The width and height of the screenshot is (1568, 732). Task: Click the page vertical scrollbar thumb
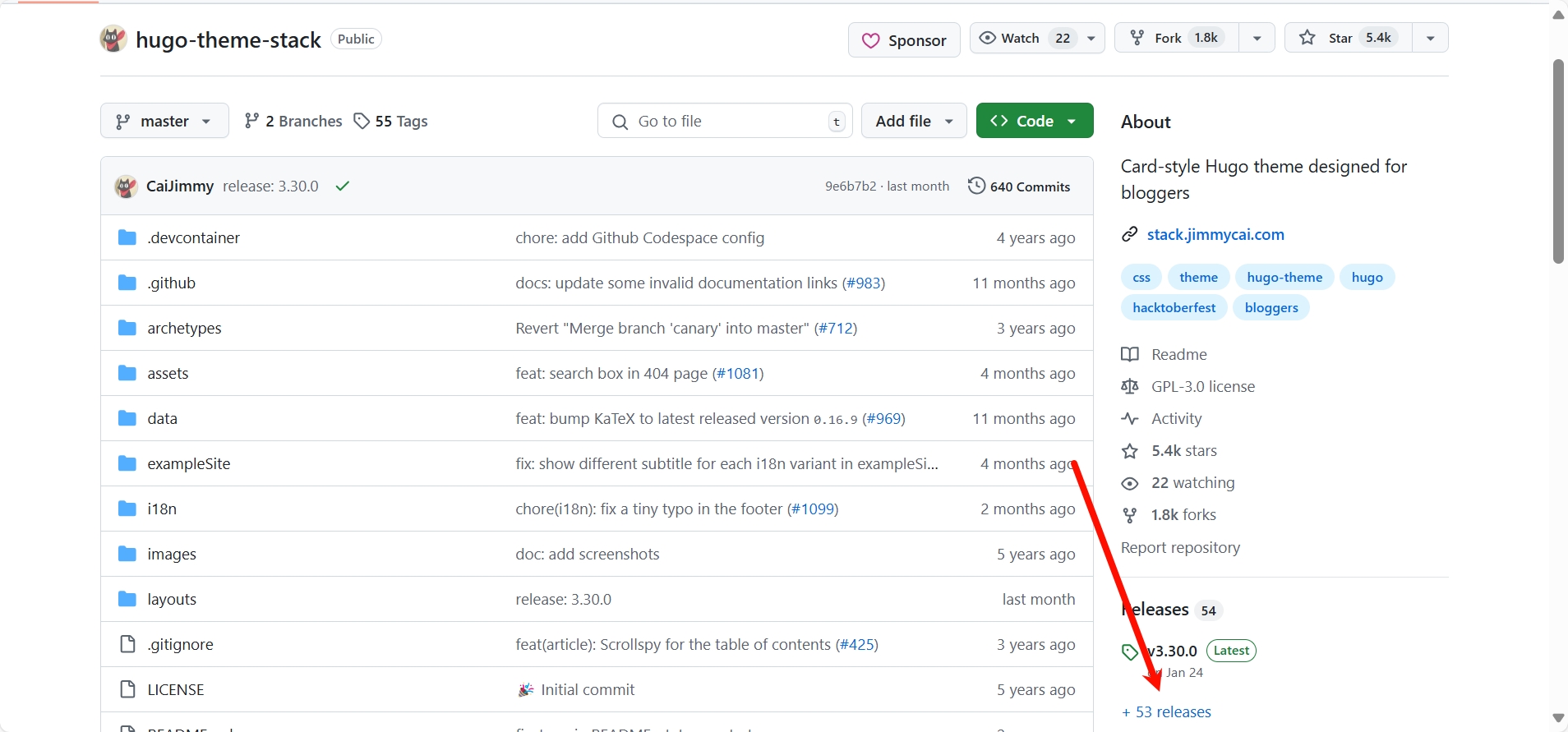pos(1558,161)
